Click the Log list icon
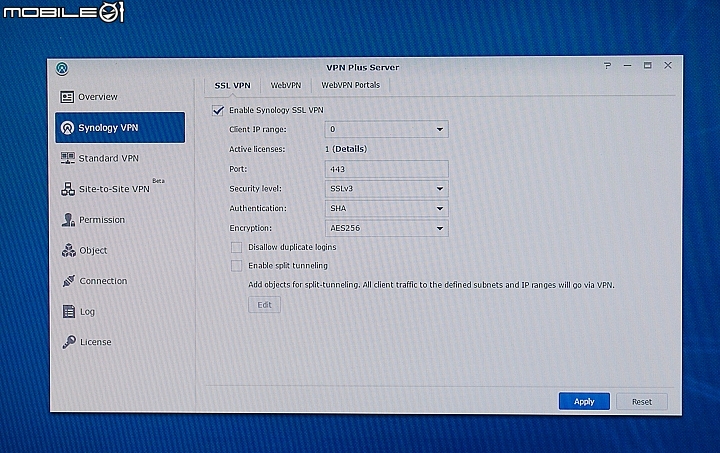720x453 pixels. click(x=69, y=312)
